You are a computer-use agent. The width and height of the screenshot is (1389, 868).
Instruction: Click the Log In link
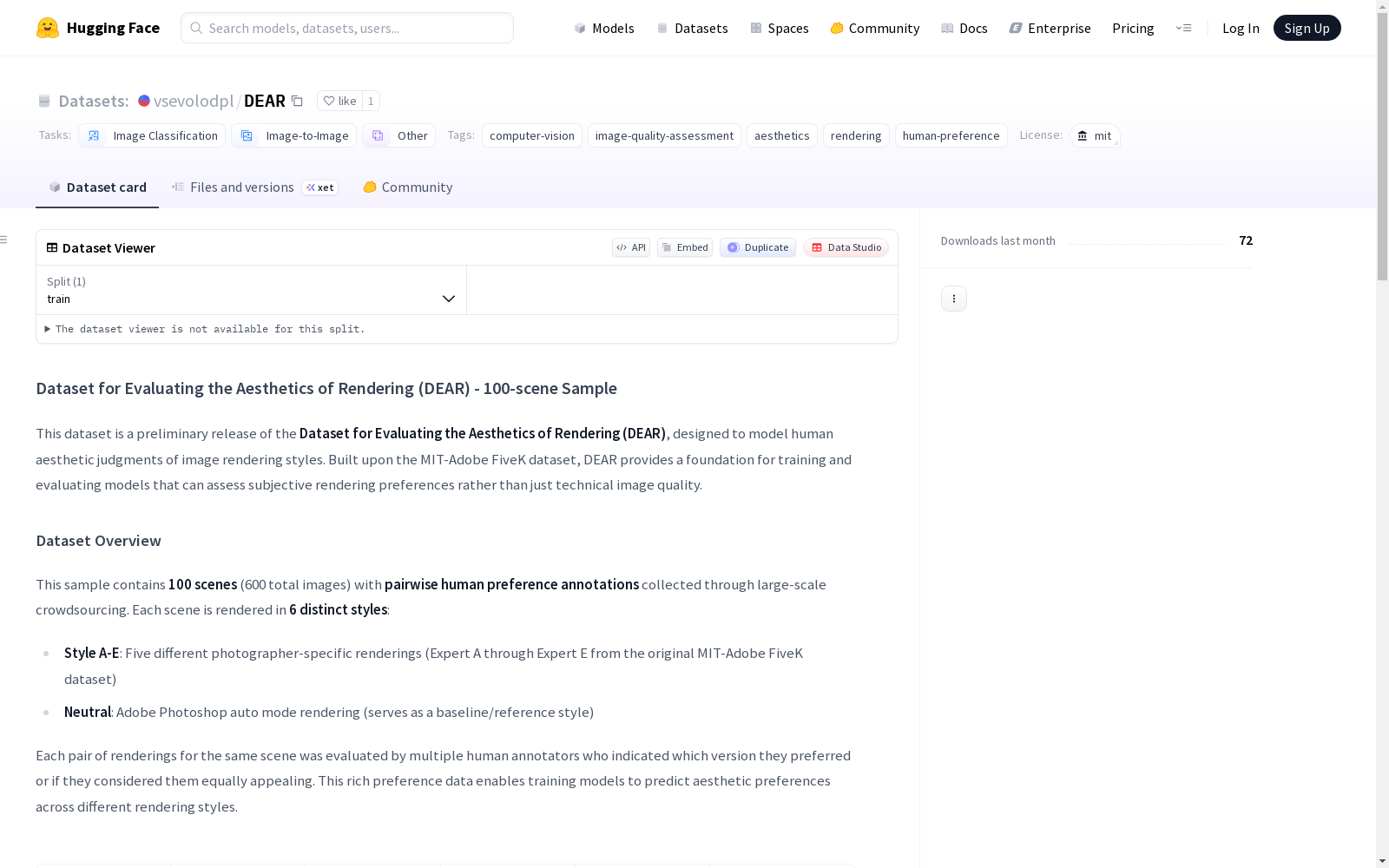pos(1241,28)
